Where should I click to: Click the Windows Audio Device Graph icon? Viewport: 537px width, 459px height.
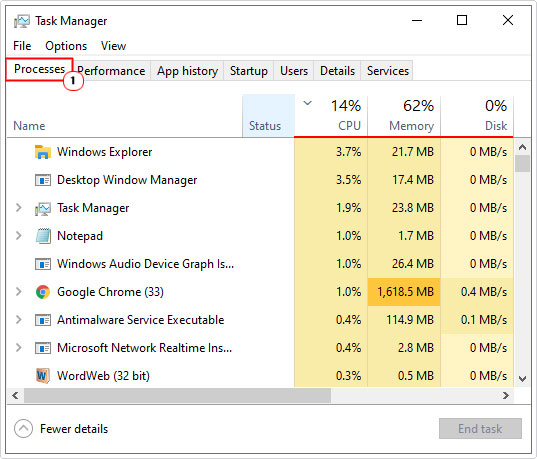point(43,264)
